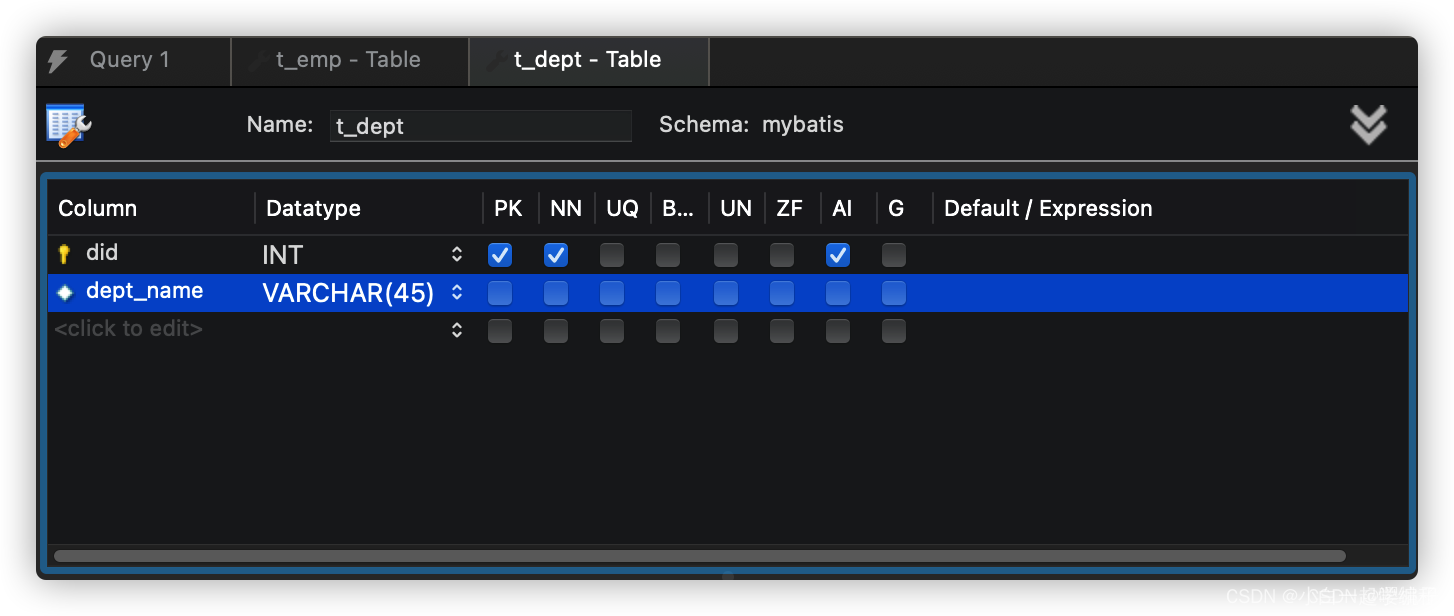
Task: Open the INT datatype dropdown for did
Action: tap(457, 255)
